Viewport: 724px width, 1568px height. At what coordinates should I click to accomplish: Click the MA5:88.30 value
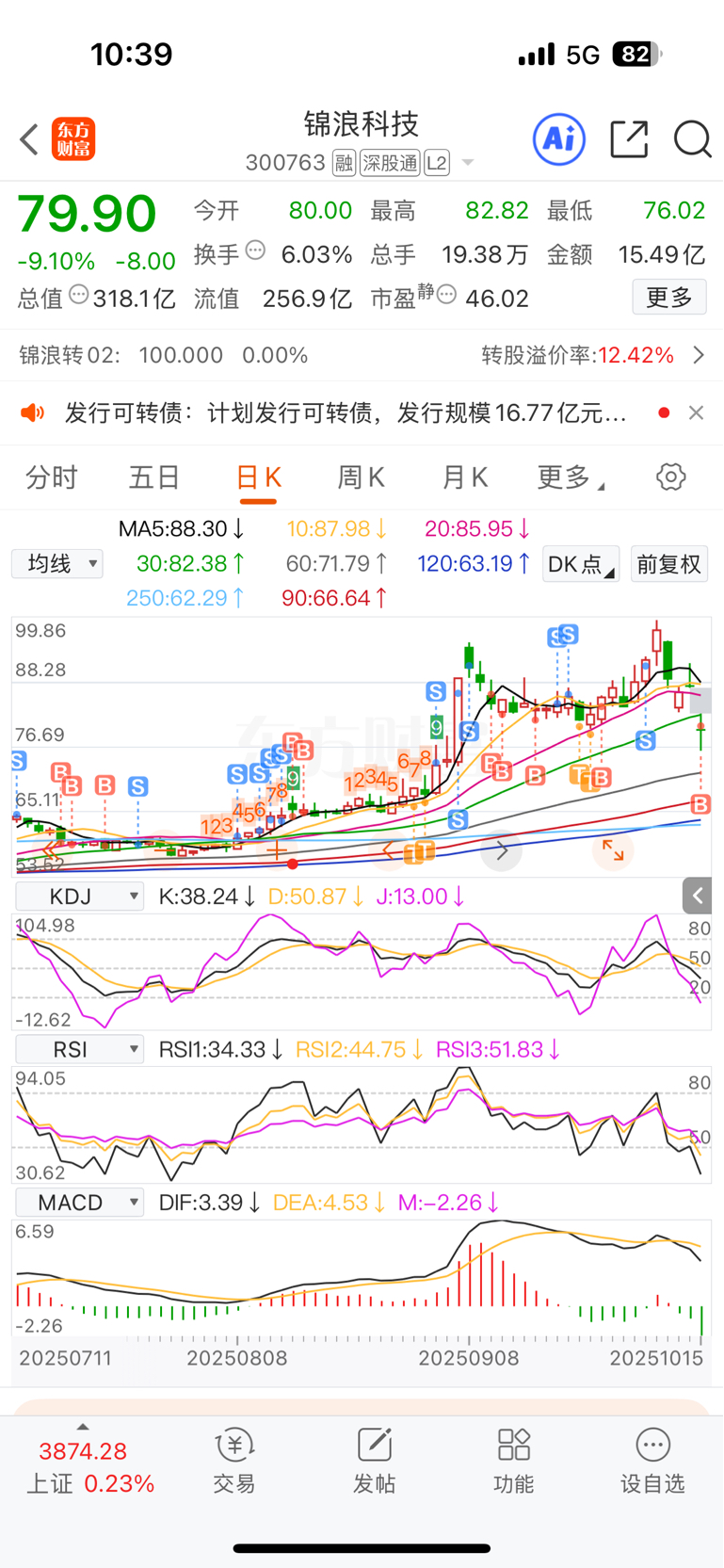pyautogui.click(x=182, y=528)
